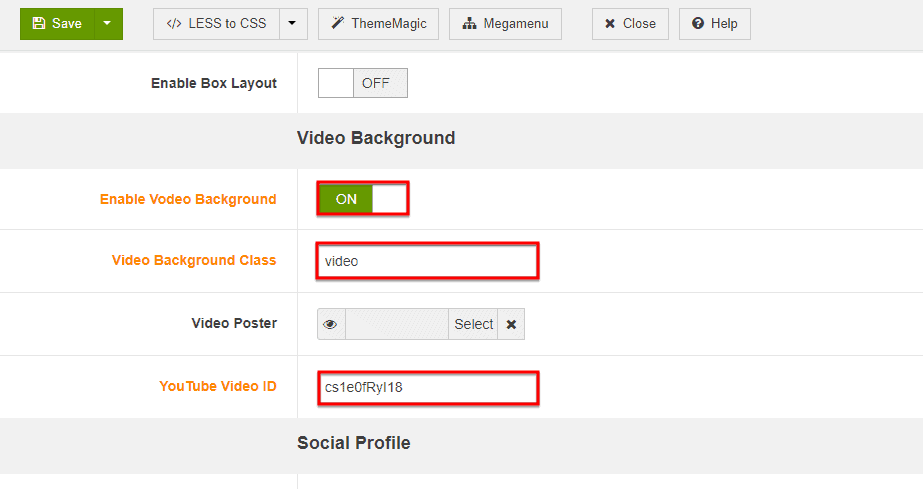Image resolution: width=923 pixels, height=489 pixels.
Task: Clear Video Poster with X icon
Action: coord(511,324)
